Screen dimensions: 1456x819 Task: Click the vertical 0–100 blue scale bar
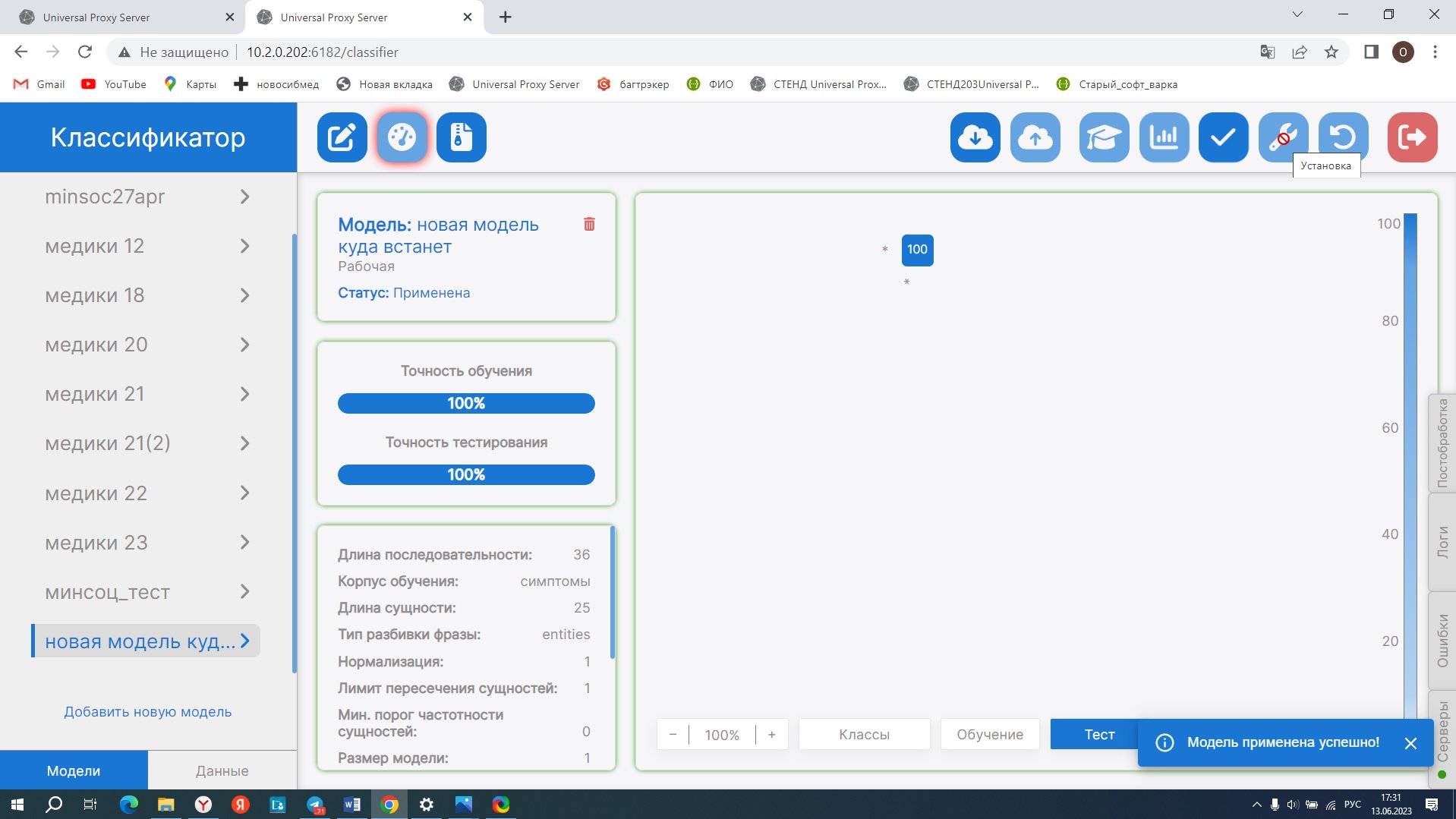tap(1410, 455)
